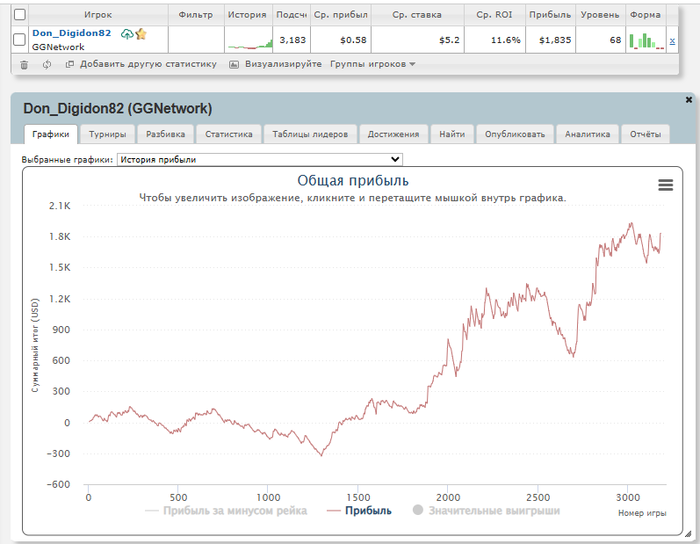Click the Visualize image icon
This screenshot has height=544, width=700.
(x=233, y=64)
